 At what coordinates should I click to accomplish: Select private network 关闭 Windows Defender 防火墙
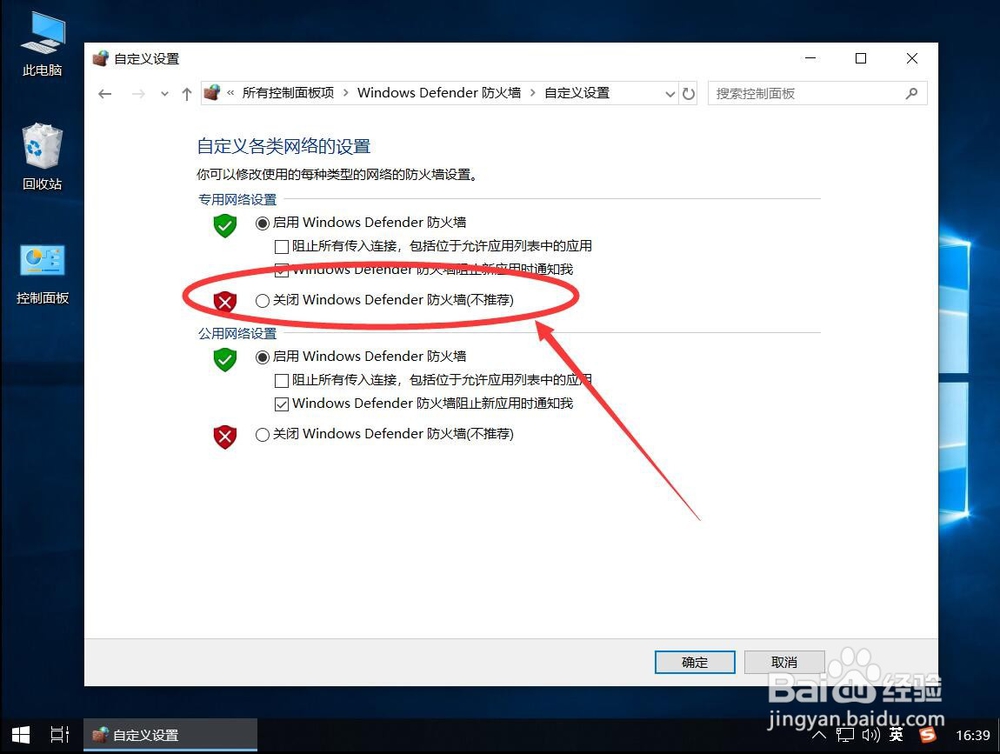[x=262, y=300]
